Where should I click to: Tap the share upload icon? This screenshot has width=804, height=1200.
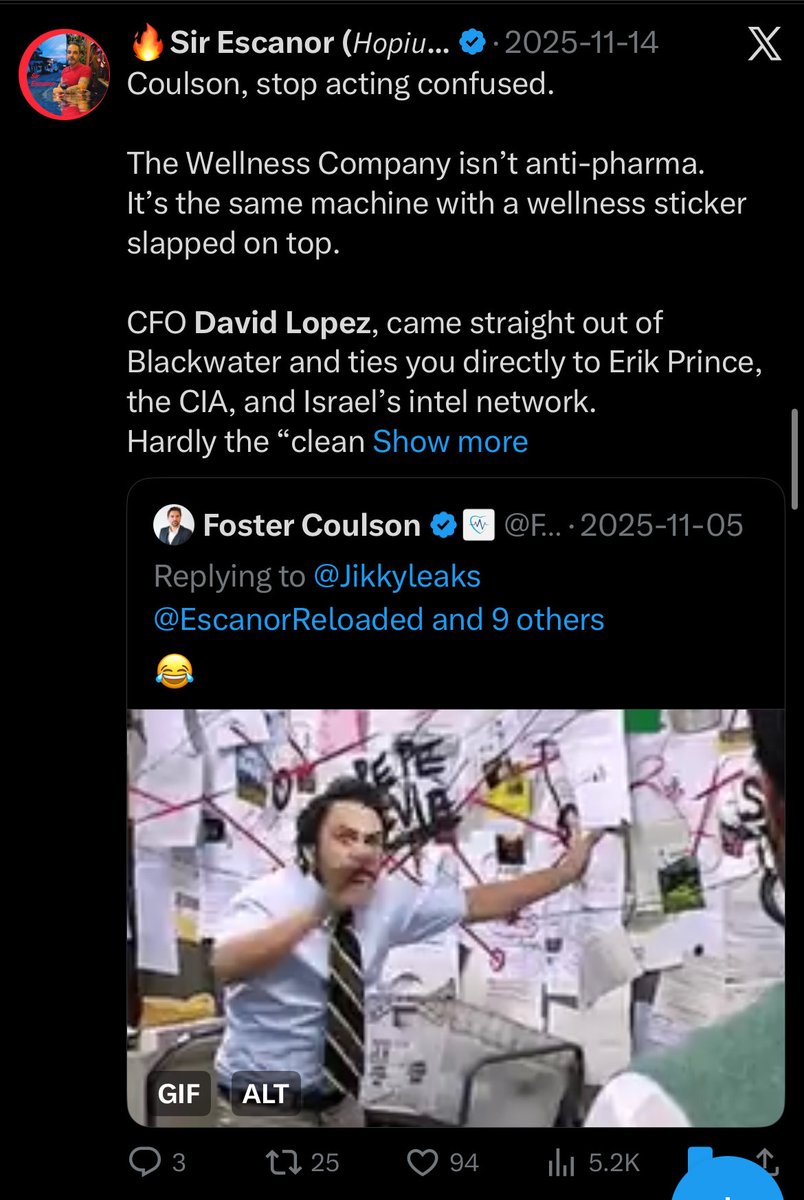(x=767, y=1160)
